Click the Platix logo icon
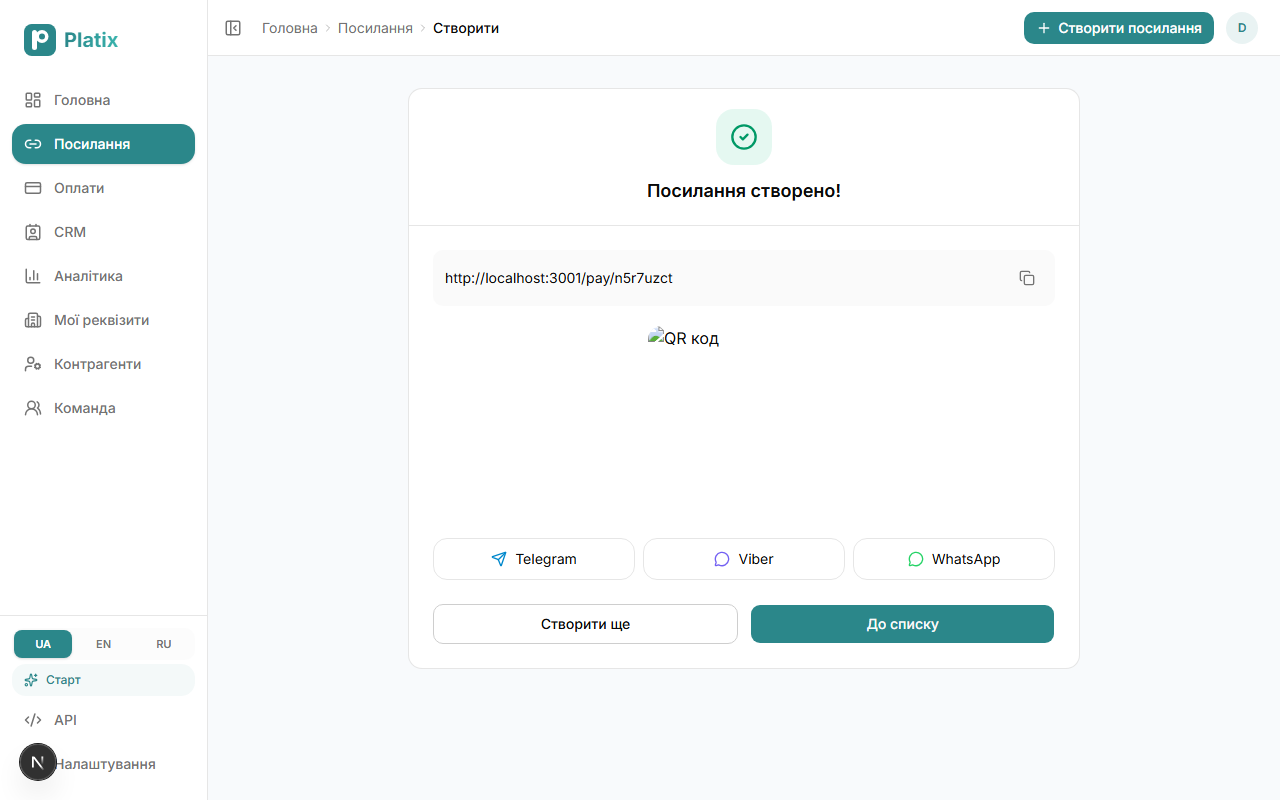Viewport: 1280px width, 800px height. click(x=40, y=40)
